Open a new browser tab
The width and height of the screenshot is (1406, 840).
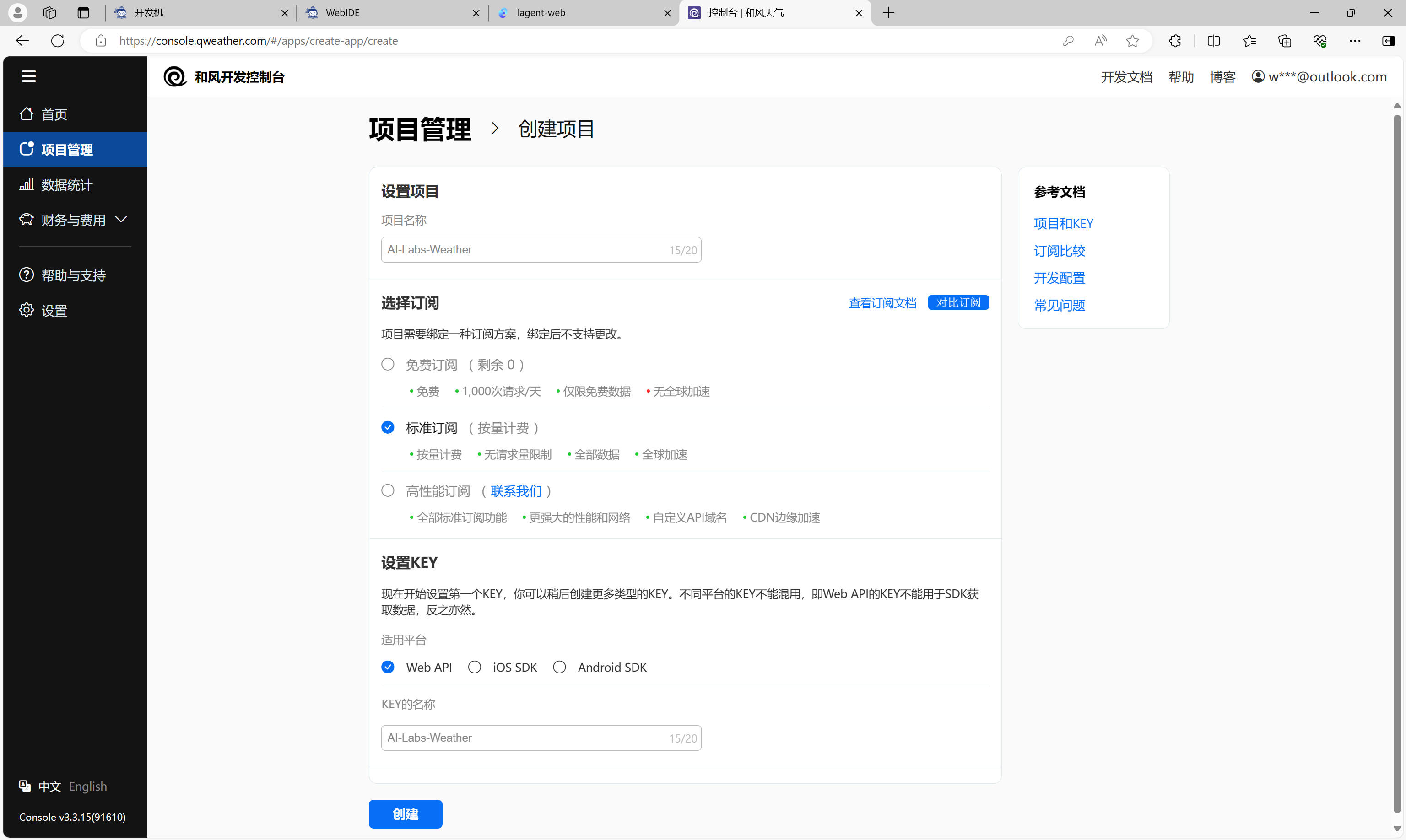(888, 12)
